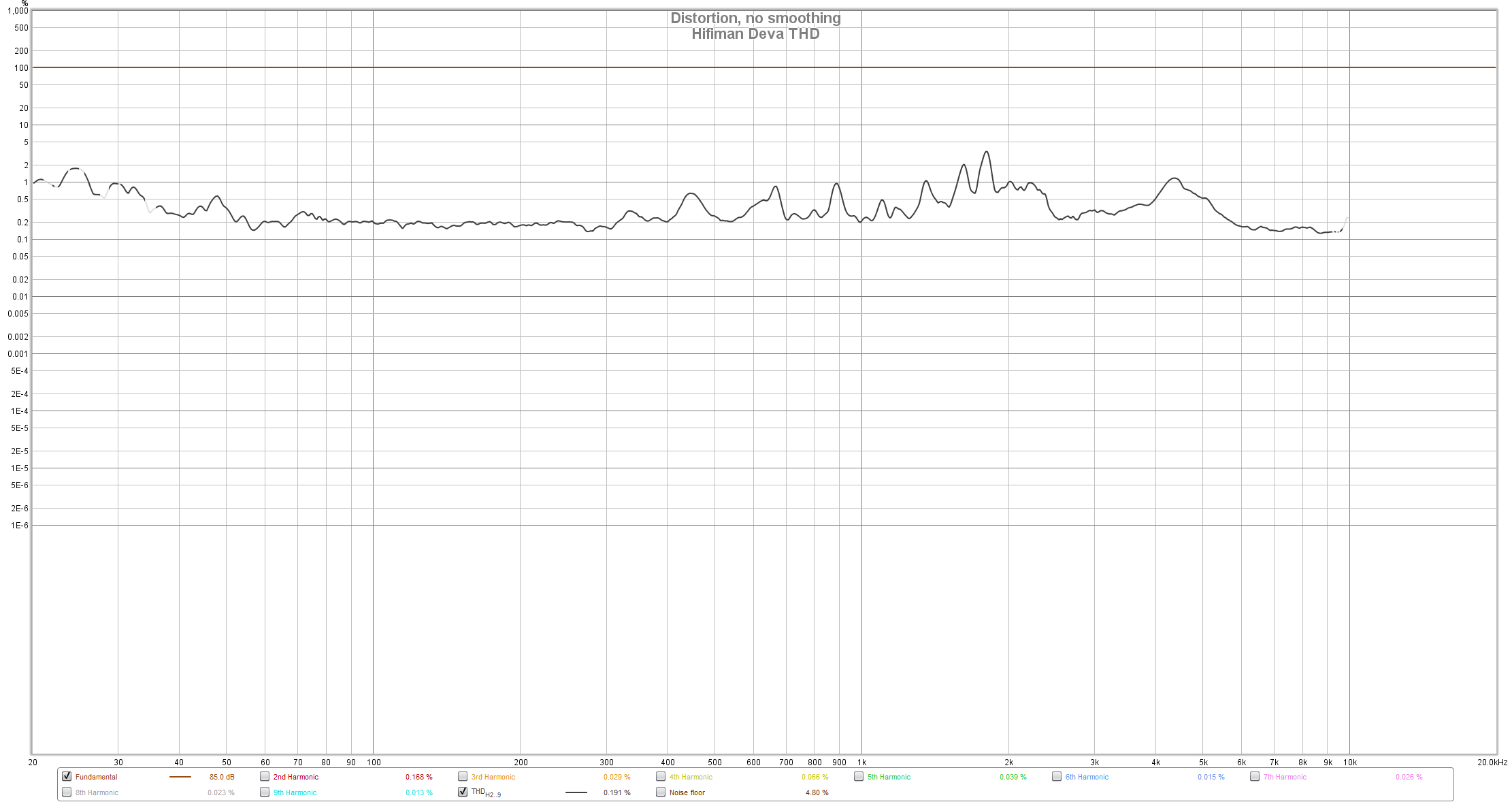Click the 8th Harmonic value 0.023 %
The width and height of the screenshot is (1512, 802).
click(x=221, y=792)
